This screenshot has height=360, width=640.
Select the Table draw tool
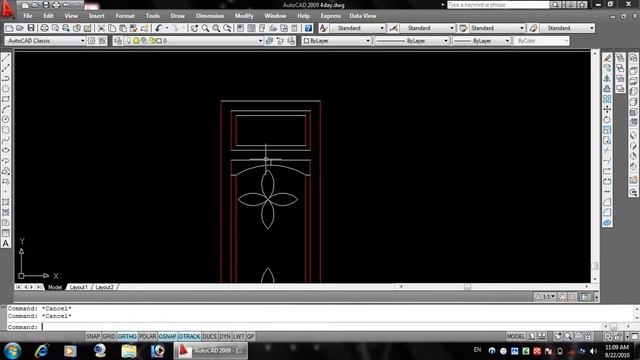pyautogui.click(x=6, y=233)
